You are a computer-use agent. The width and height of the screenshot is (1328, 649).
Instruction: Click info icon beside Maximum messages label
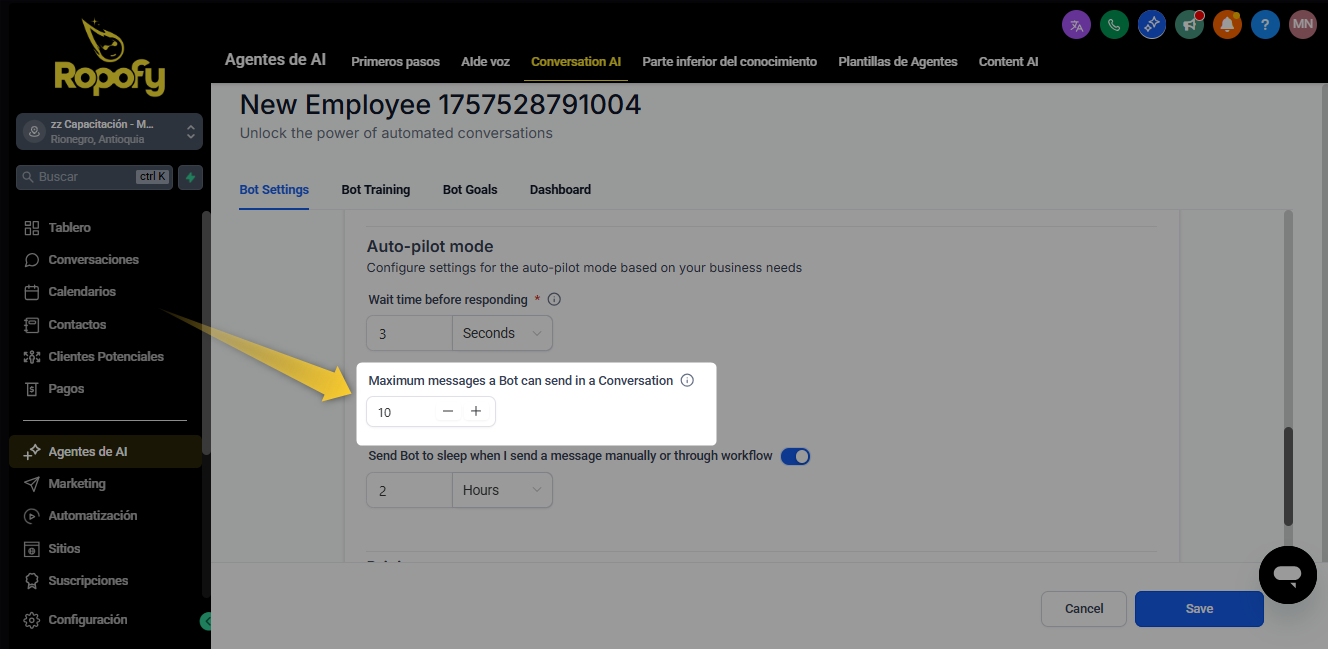[x=687, y=380]
